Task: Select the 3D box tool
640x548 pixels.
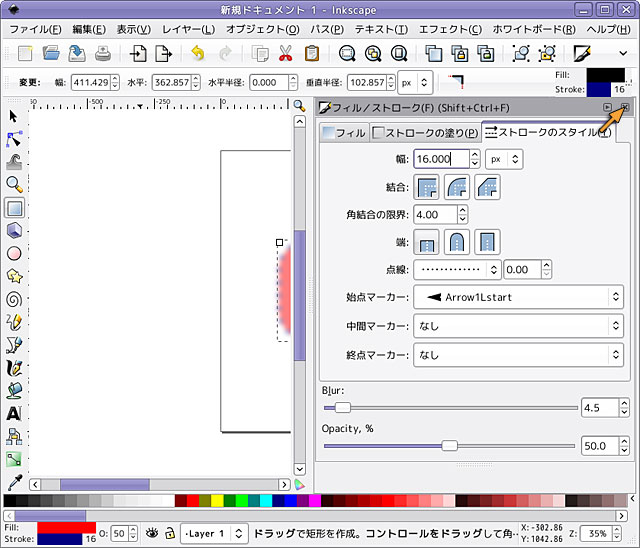Action: click(x=14, y=231)
